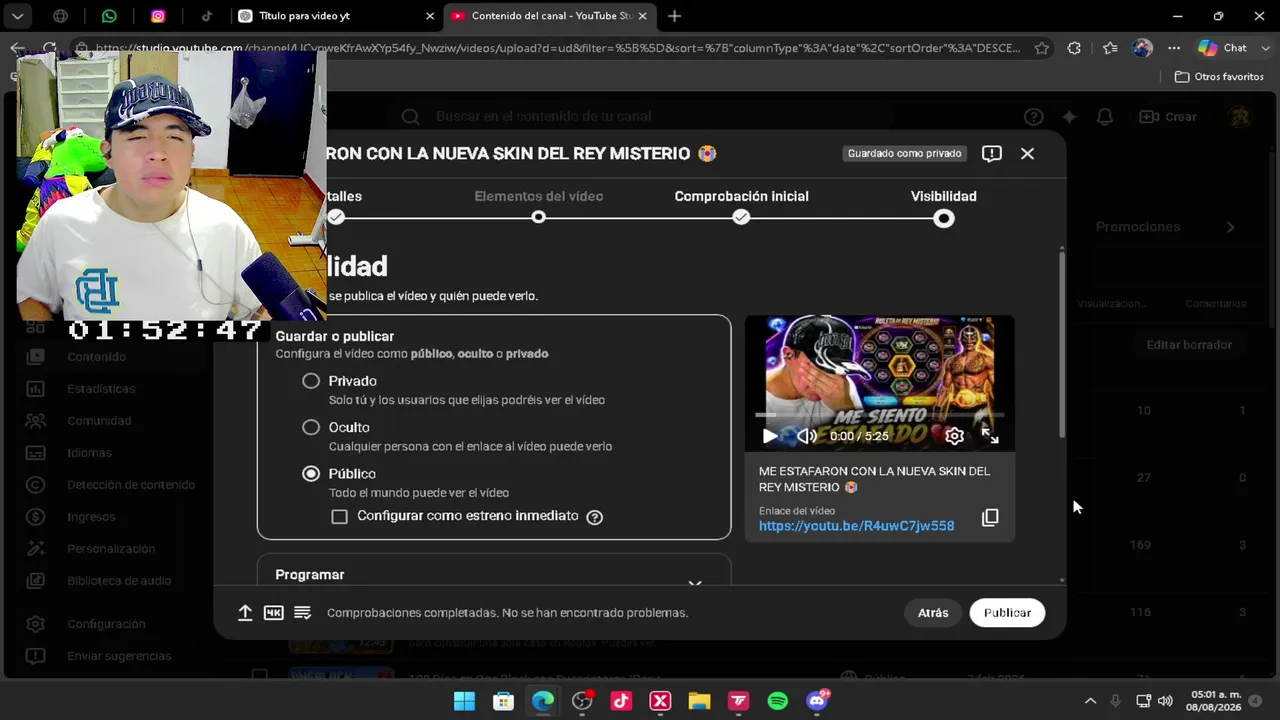
Task: Click the upload status arrow icon
Action: coord(245,613)
